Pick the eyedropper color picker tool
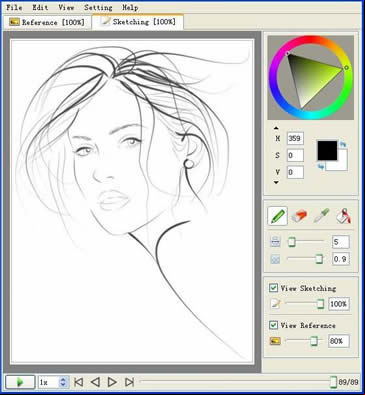The image size is (365, 395). tap(322, 216)
